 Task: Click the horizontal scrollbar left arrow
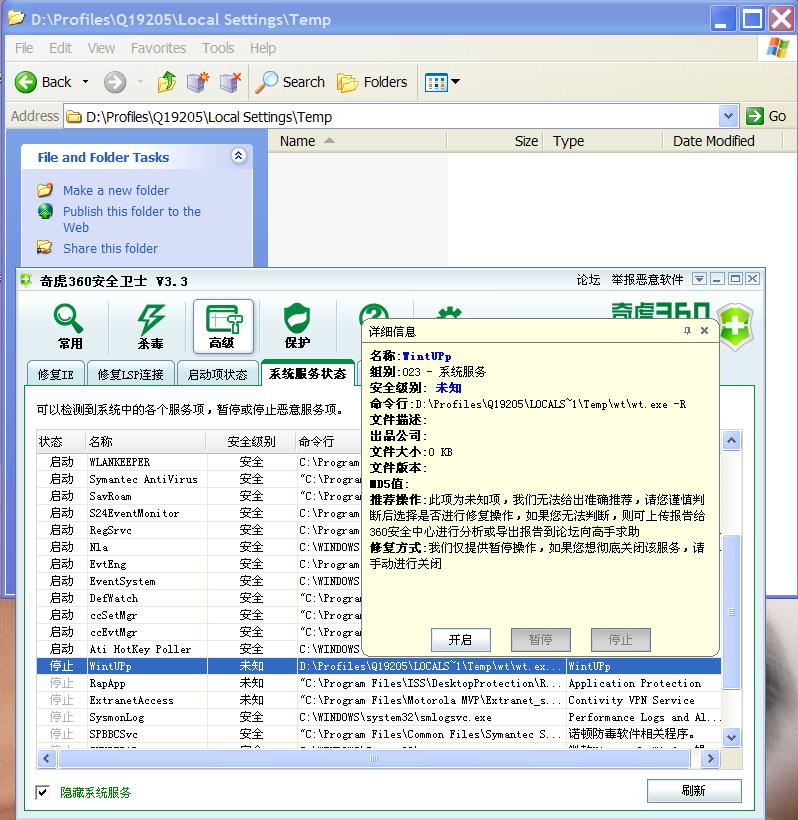(x=47, y=758)
